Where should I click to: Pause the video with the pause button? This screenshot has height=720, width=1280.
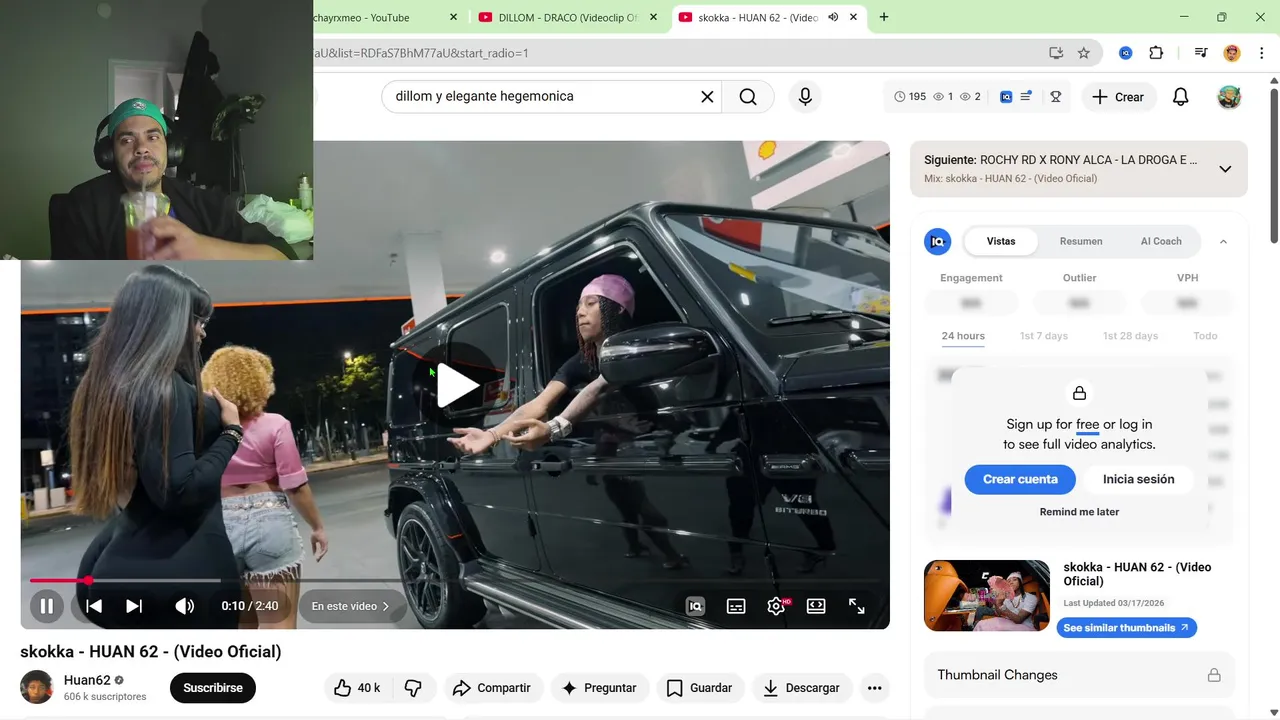point(46,606)
